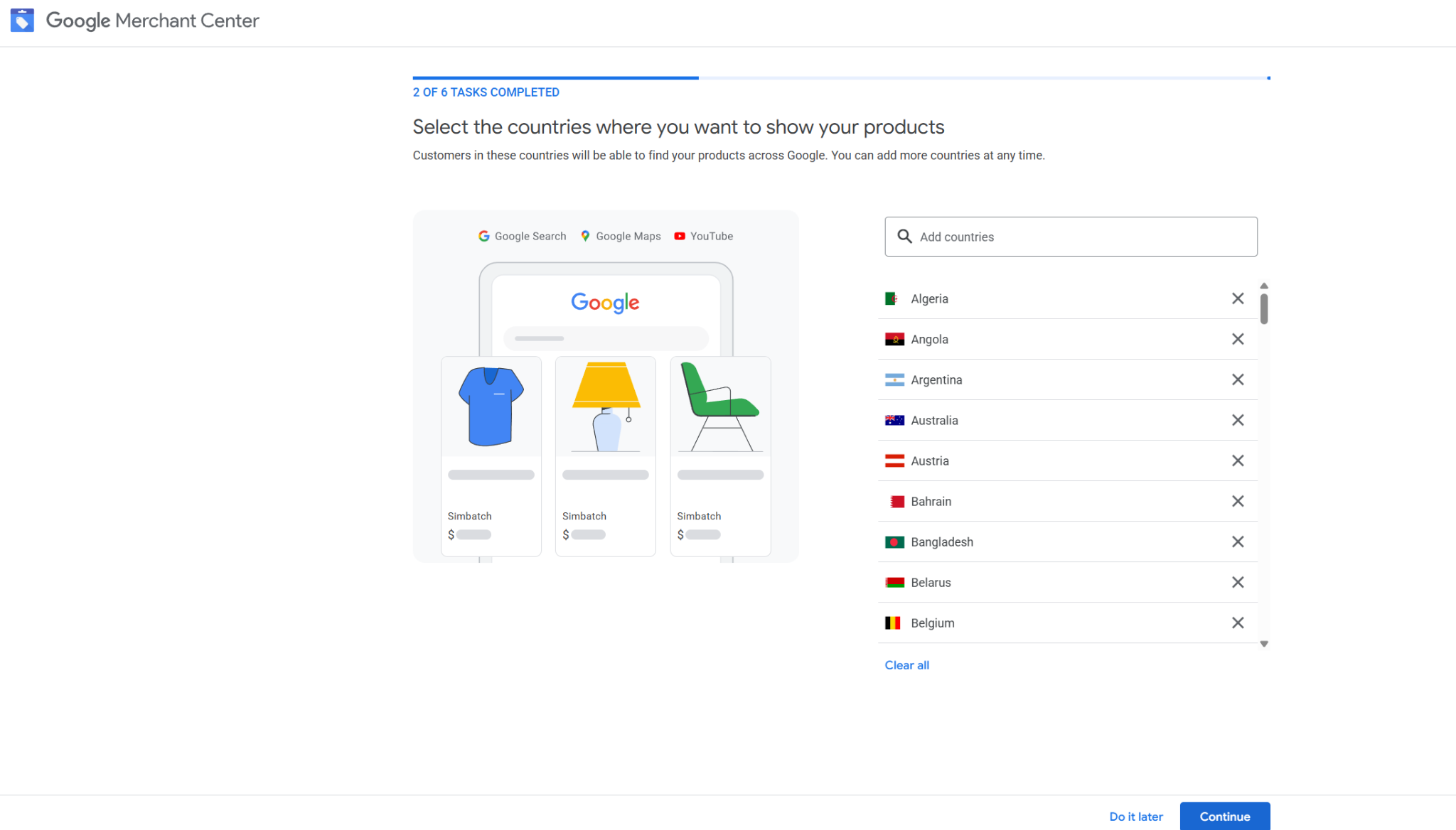The height and width of the screenshot is (830, 1456).
Task: Click the Austria country name
Action: [930, 460]
